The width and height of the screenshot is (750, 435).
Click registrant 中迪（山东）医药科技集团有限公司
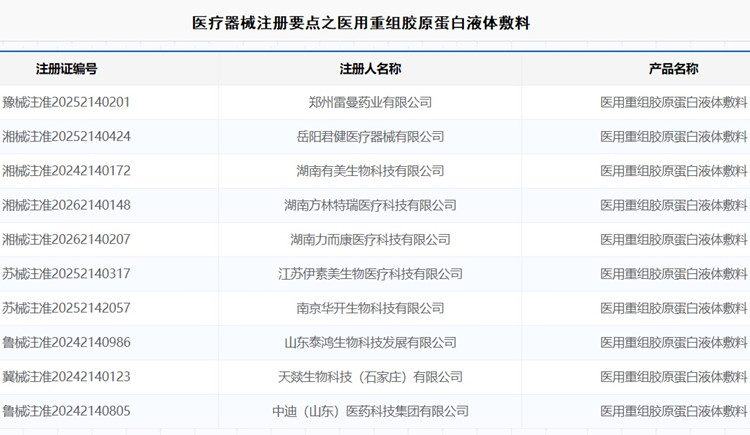[370, 411]
